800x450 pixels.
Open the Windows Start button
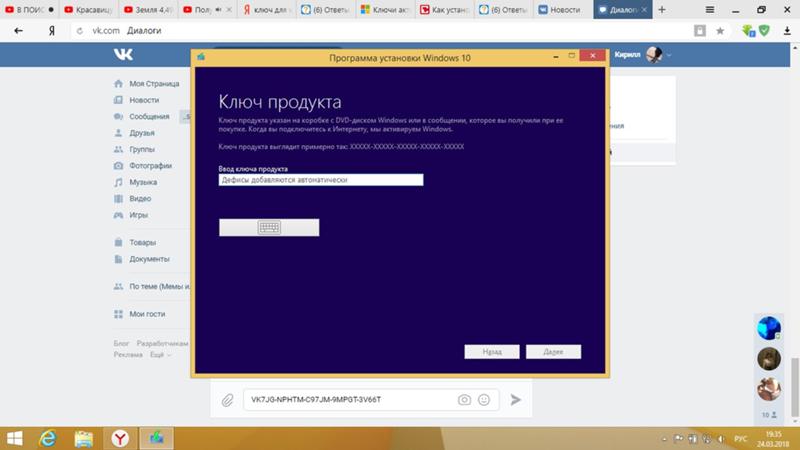(x=15, y=438)
